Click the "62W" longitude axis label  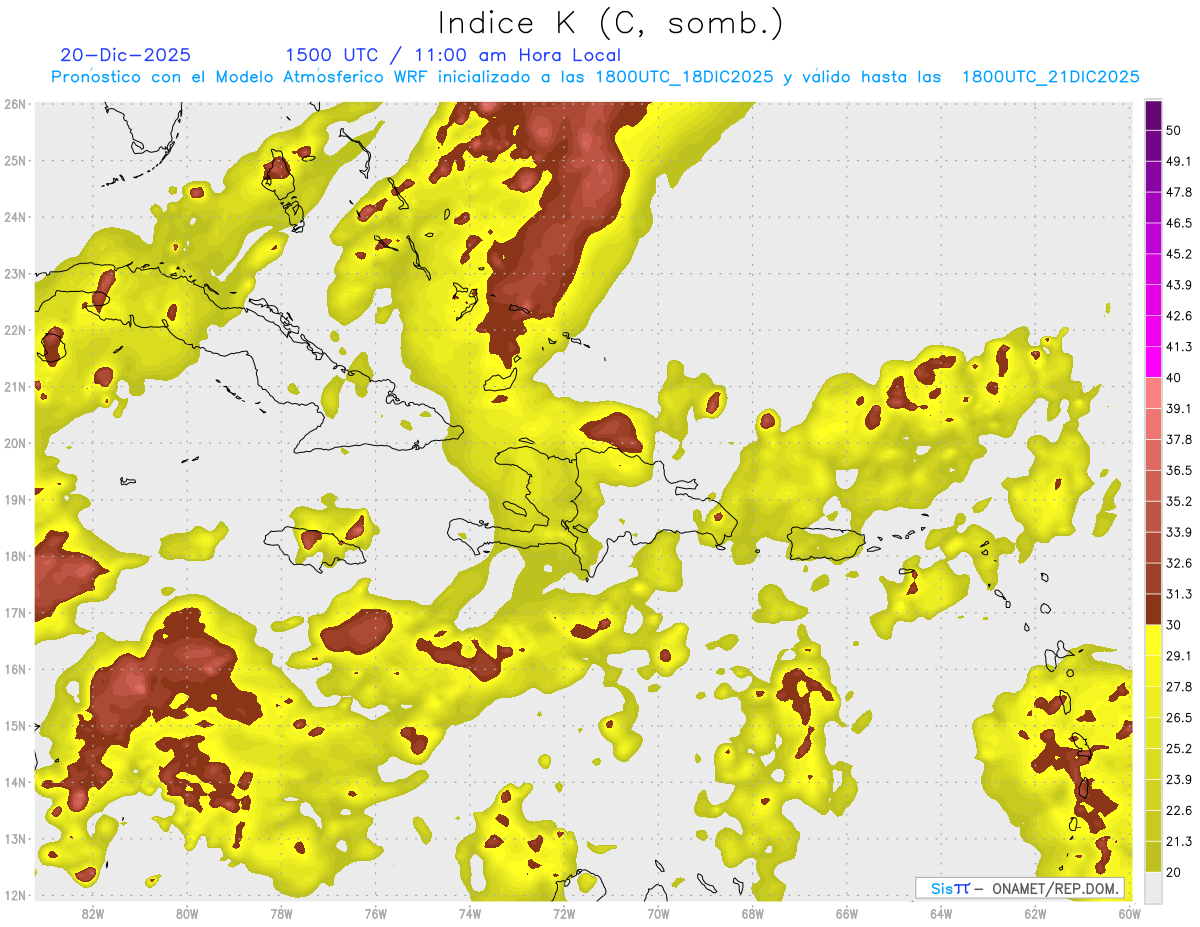click(1035, 913)
